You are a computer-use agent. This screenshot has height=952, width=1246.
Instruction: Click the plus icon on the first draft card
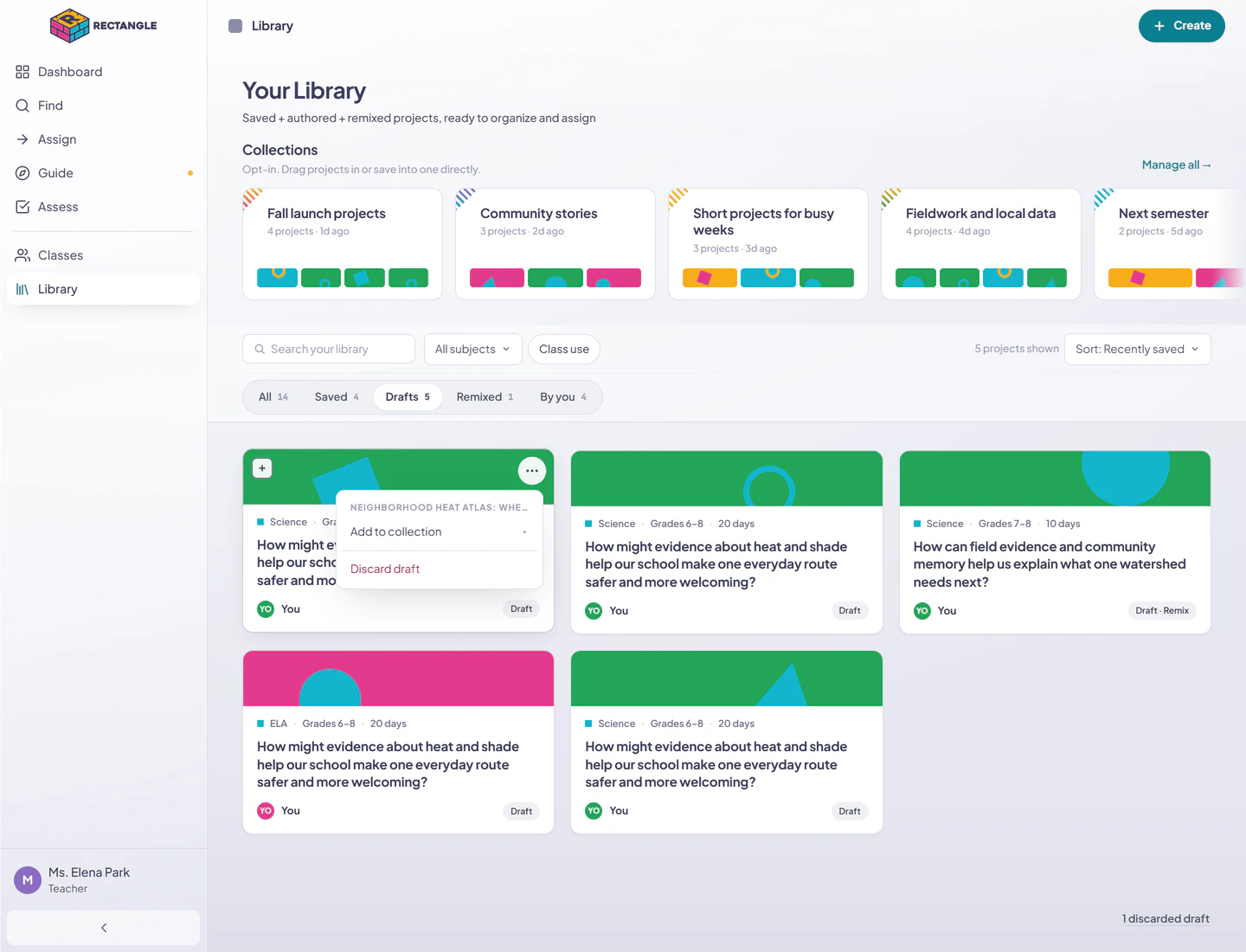tap(262, 468)
